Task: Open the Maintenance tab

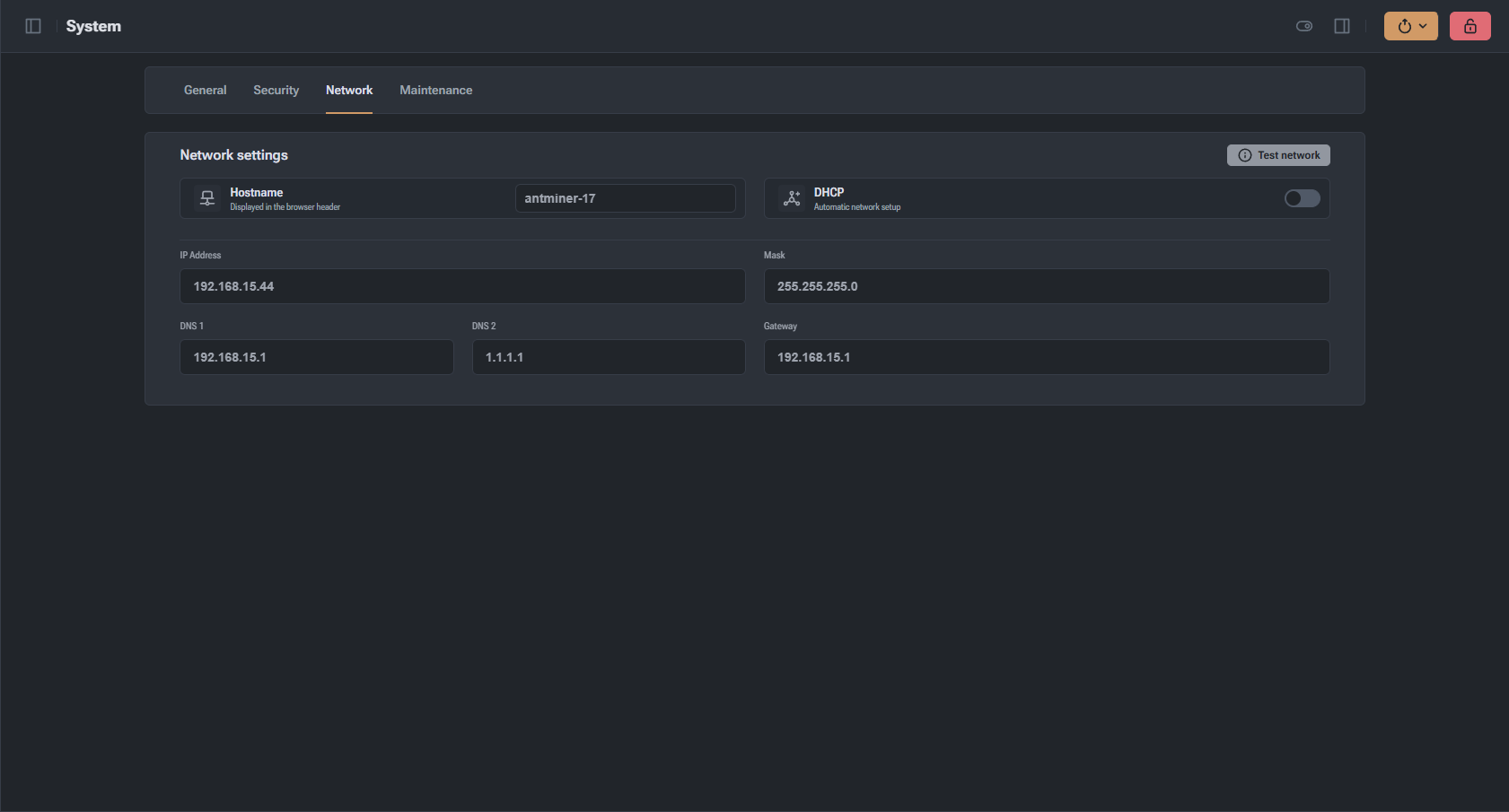Action: coord(435,90)
